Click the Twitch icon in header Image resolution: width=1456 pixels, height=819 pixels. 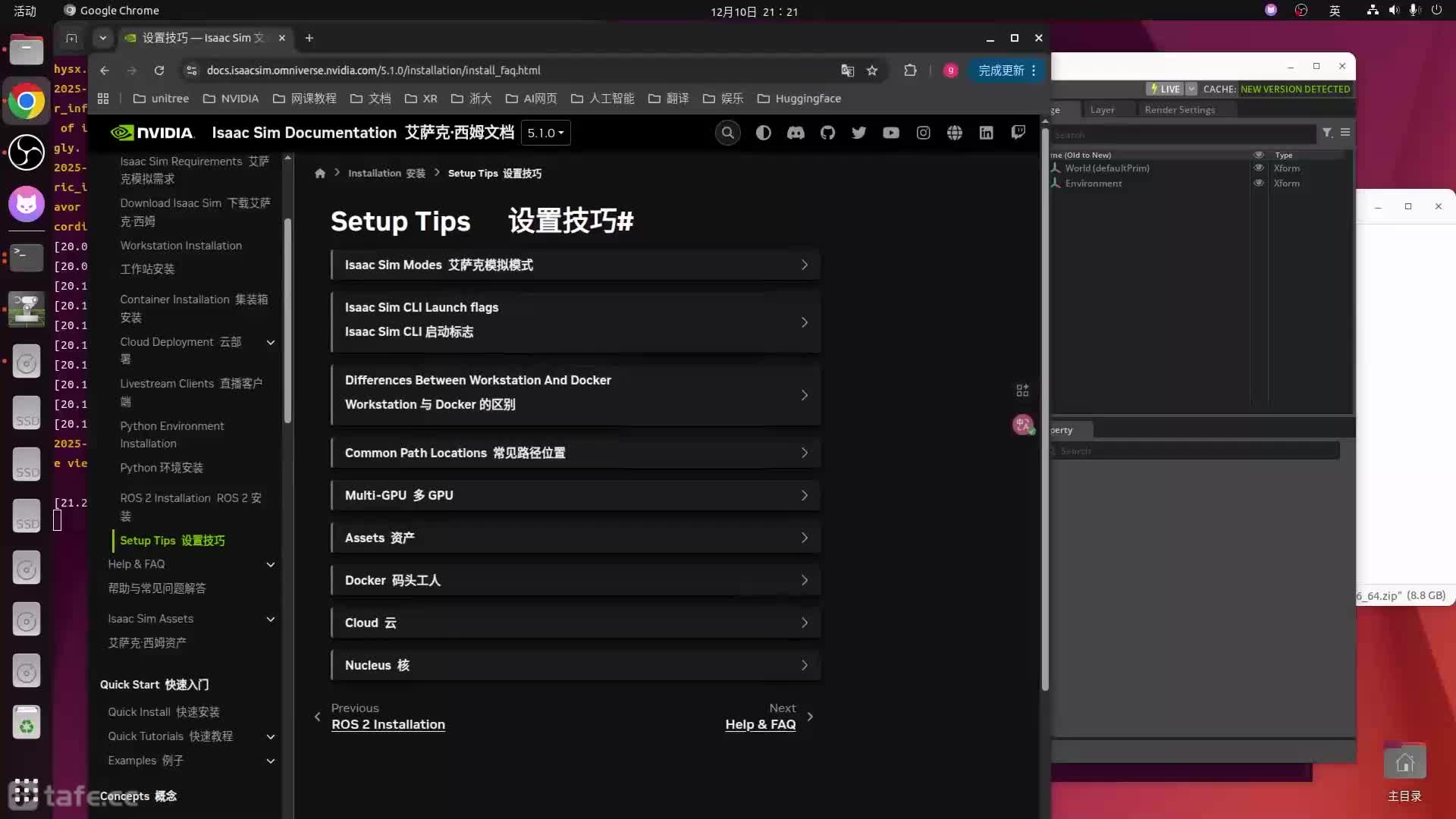click(1018, 133)
